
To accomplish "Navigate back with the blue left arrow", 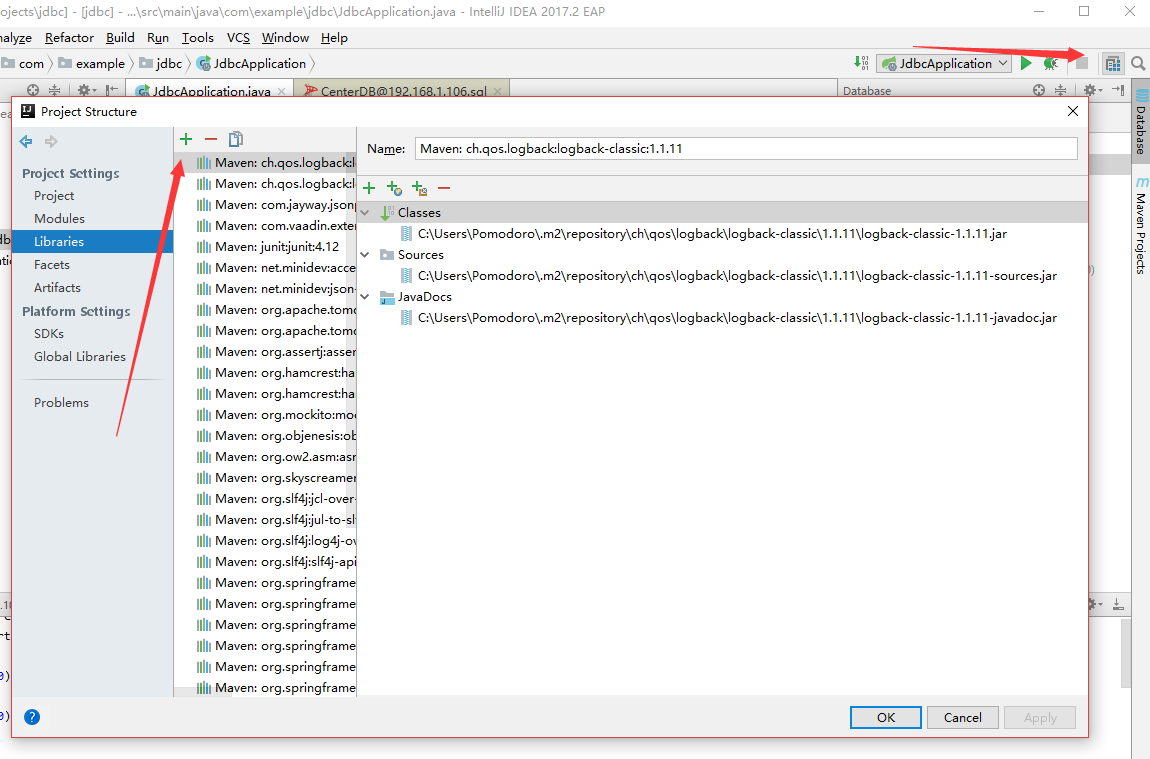I will point(26,142).
